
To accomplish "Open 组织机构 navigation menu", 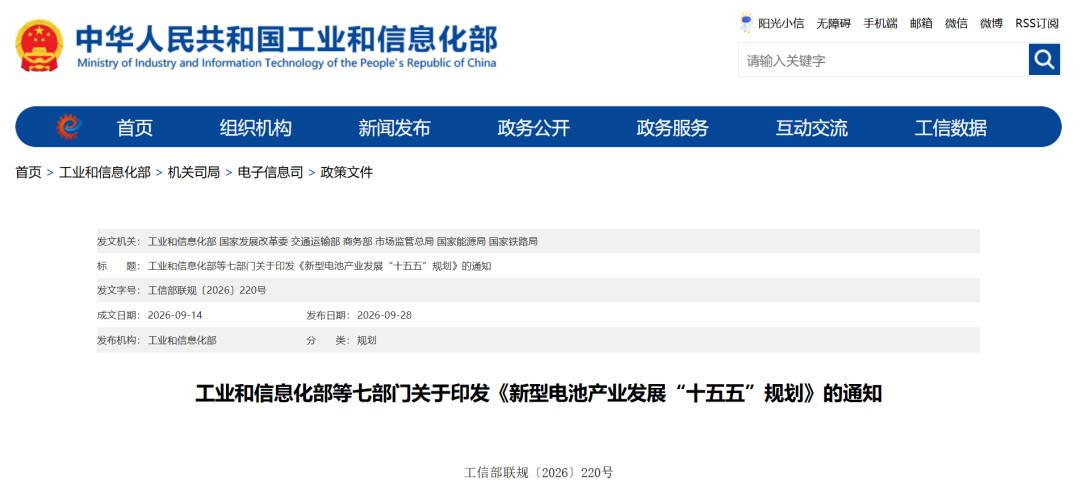I will pyautogui.click(x=256, y=127).
